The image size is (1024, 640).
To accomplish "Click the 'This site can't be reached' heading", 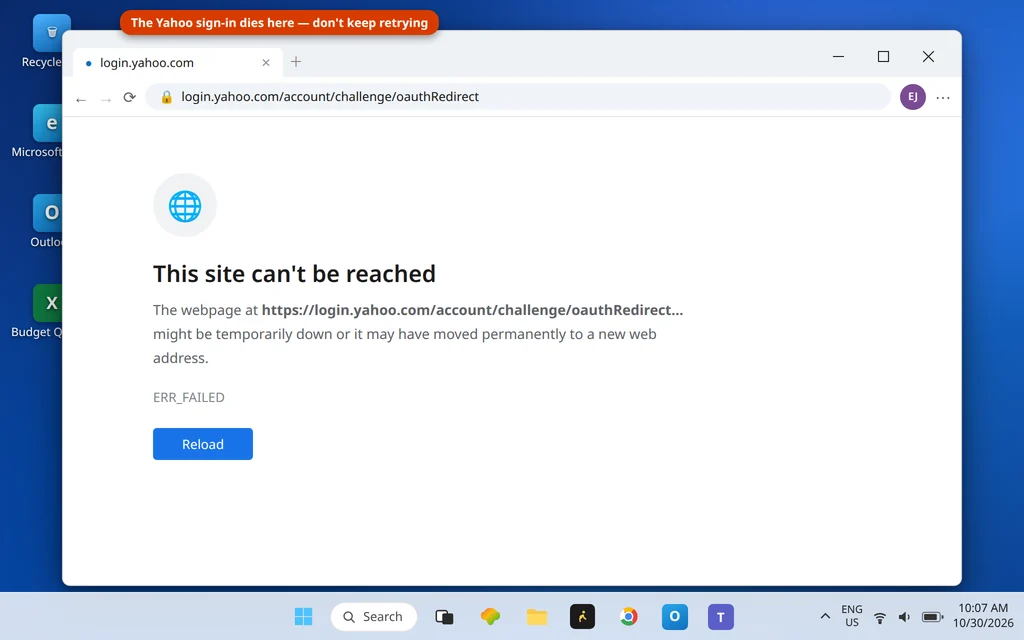I will coord(294,274).
